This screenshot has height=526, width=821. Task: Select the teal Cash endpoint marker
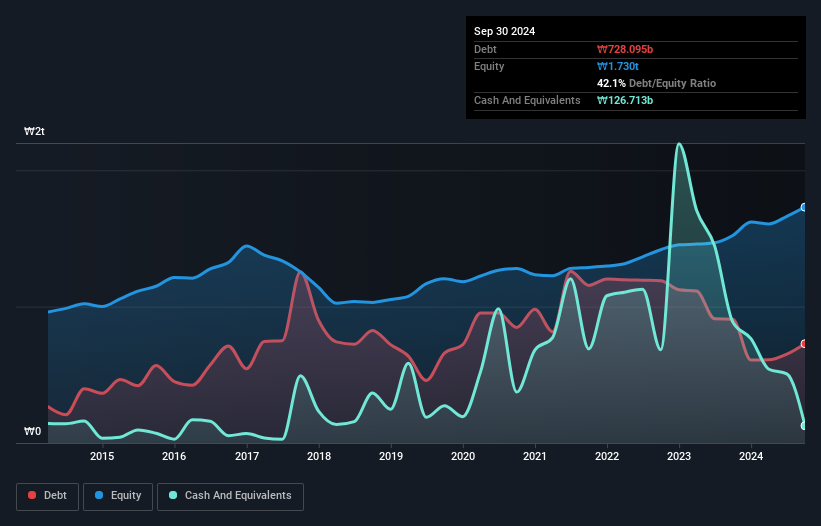[x=804, y=426]
